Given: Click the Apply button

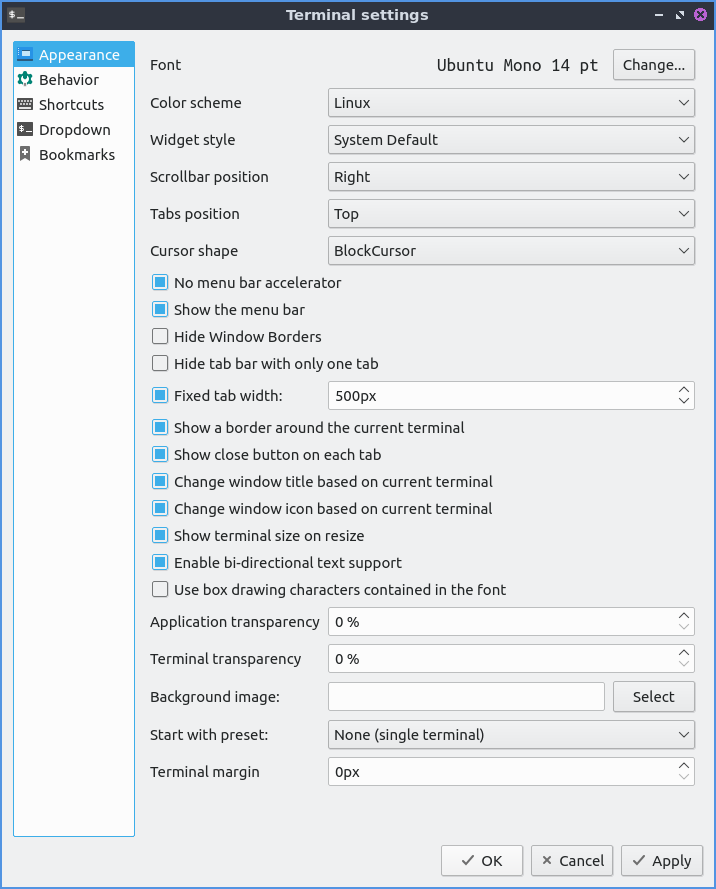Looking at the screenshot, I should (x=661, y=861).
